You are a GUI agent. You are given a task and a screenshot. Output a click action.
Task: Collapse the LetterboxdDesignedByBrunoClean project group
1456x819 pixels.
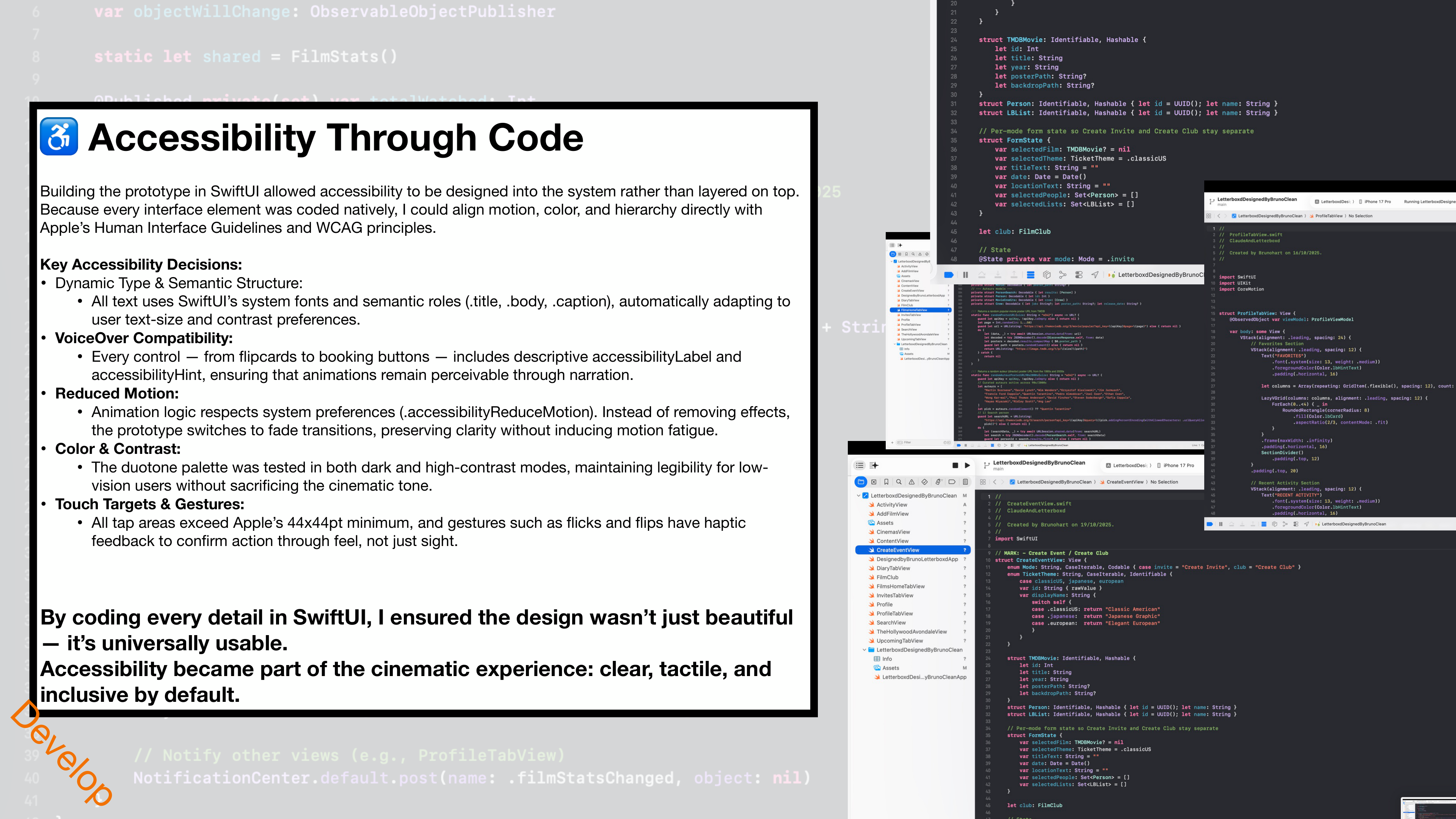(859, 496)
